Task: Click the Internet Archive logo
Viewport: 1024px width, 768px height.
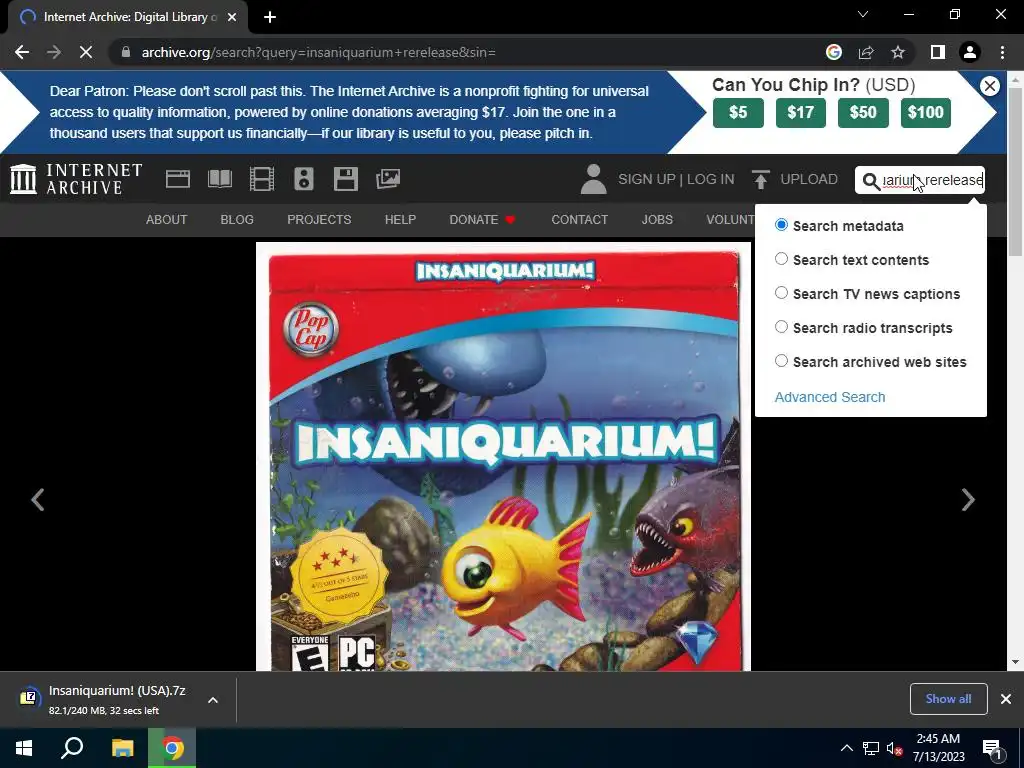Action: pos(76,179)
